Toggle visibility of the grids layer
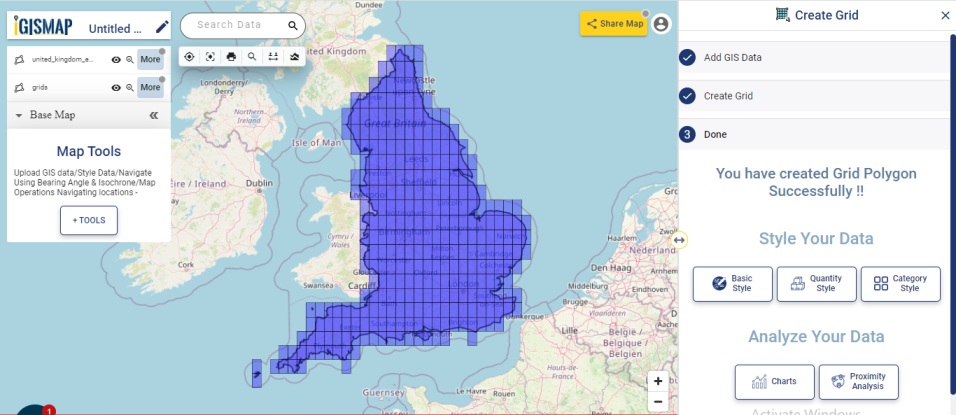The height and width of the screenshot is (415, 956). tap(116, 88)
